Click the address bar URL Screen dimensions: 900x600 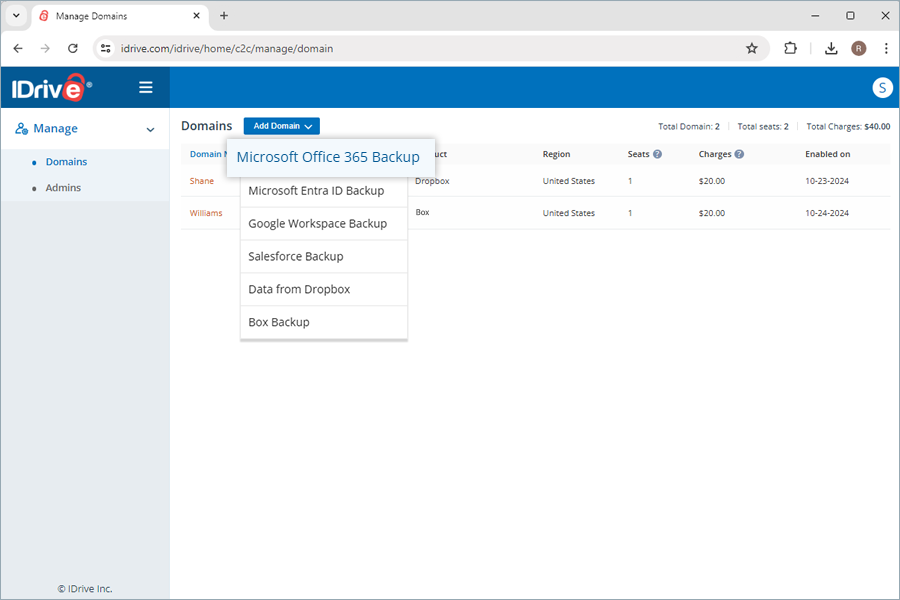click(x=227, y=49)
